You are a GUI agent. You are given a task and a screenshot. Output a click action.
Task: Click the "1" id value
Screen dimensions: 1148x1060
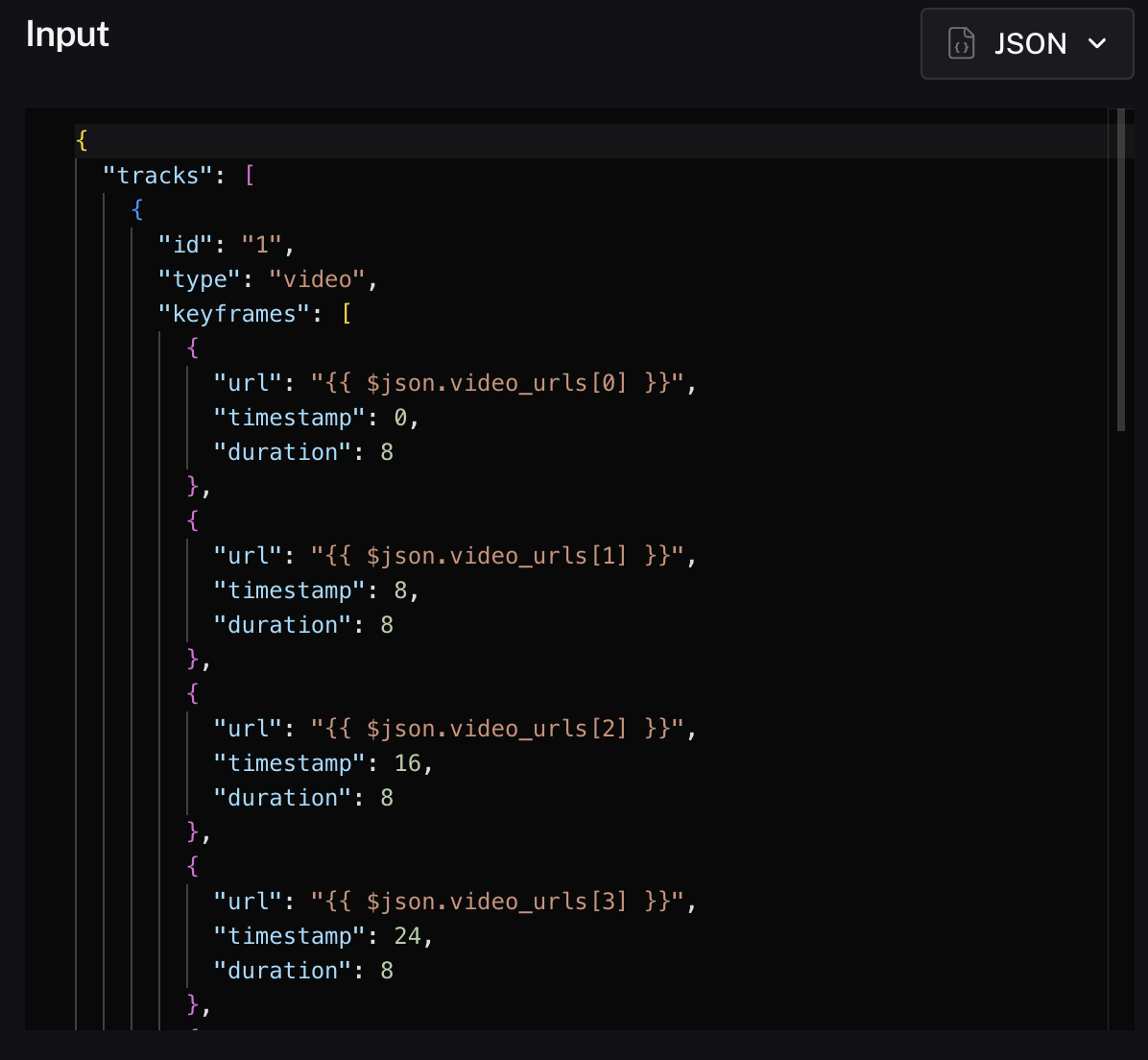tap(262, 245)
